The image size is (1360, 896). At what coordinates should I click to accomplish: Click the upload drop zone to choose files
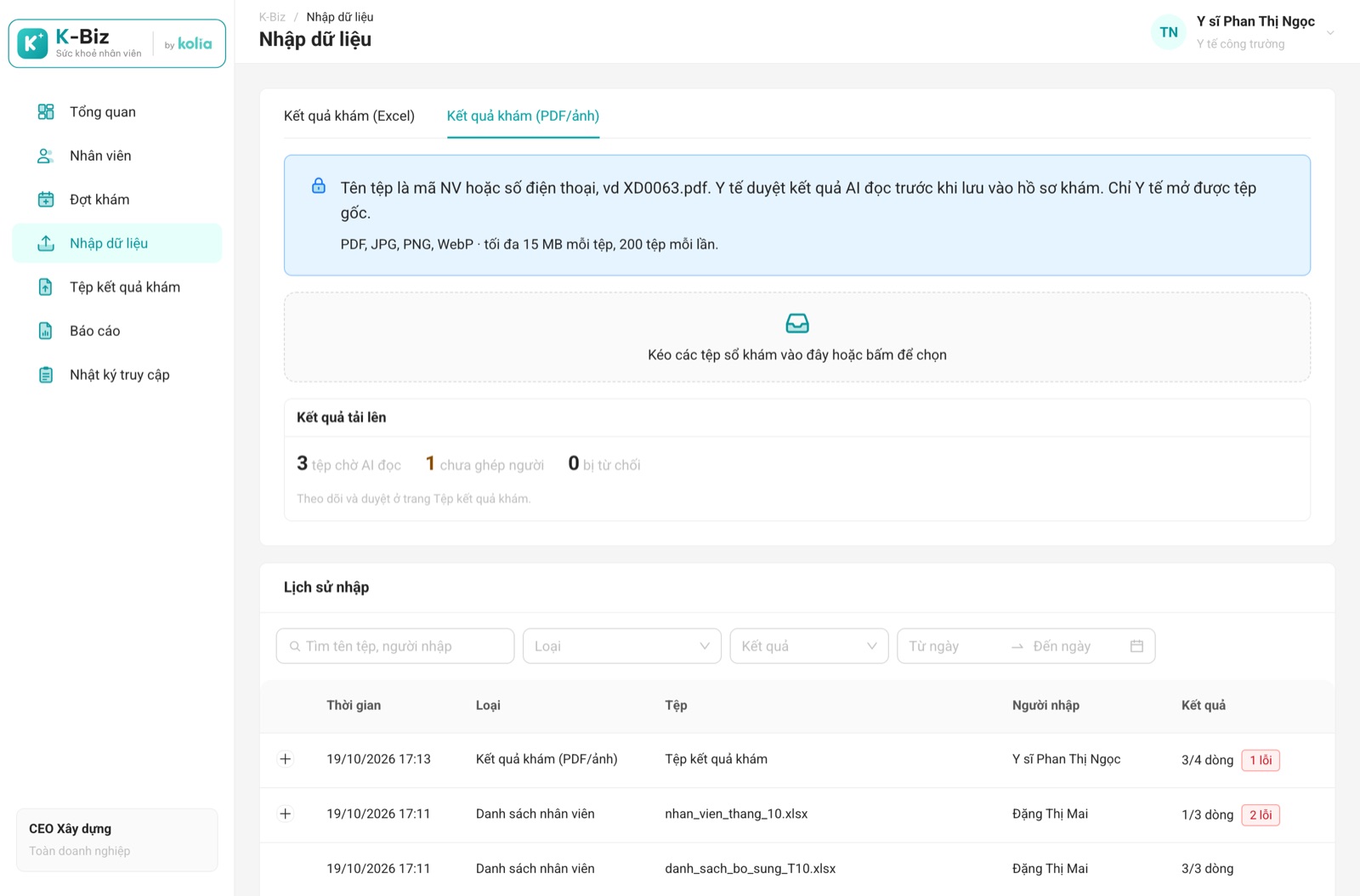797,337
